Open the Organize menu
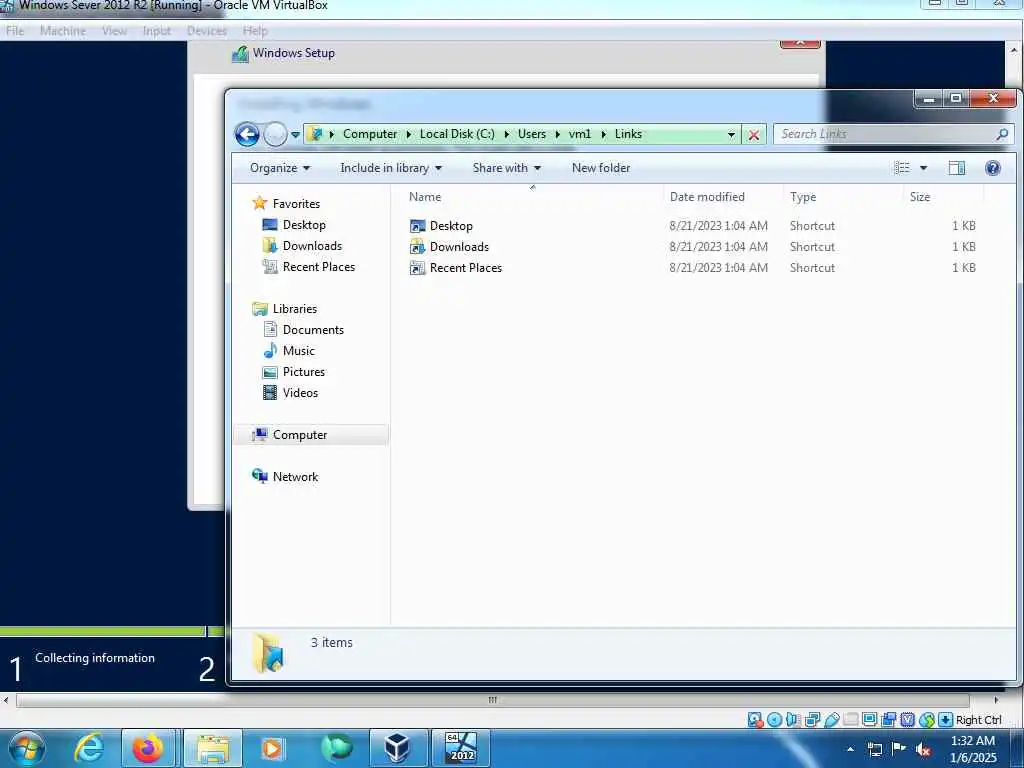Image resolution: width=1024 pixels, height=768 pixels. pyautogui.click(x=280, y=168)
